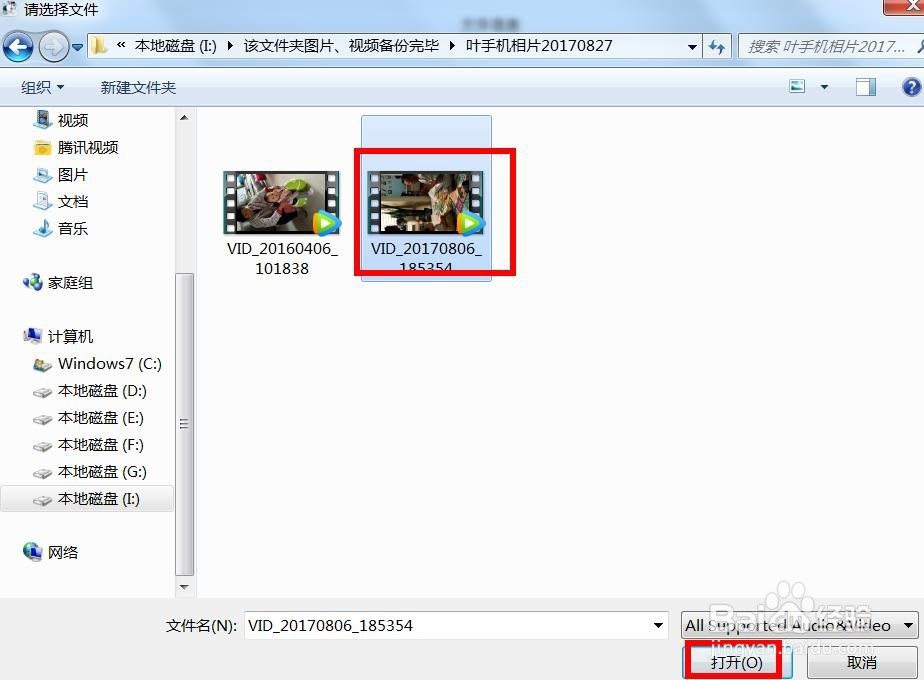Select 视频 library in sidebar
The height and width of the screenshot is (680, 924).
61,120
